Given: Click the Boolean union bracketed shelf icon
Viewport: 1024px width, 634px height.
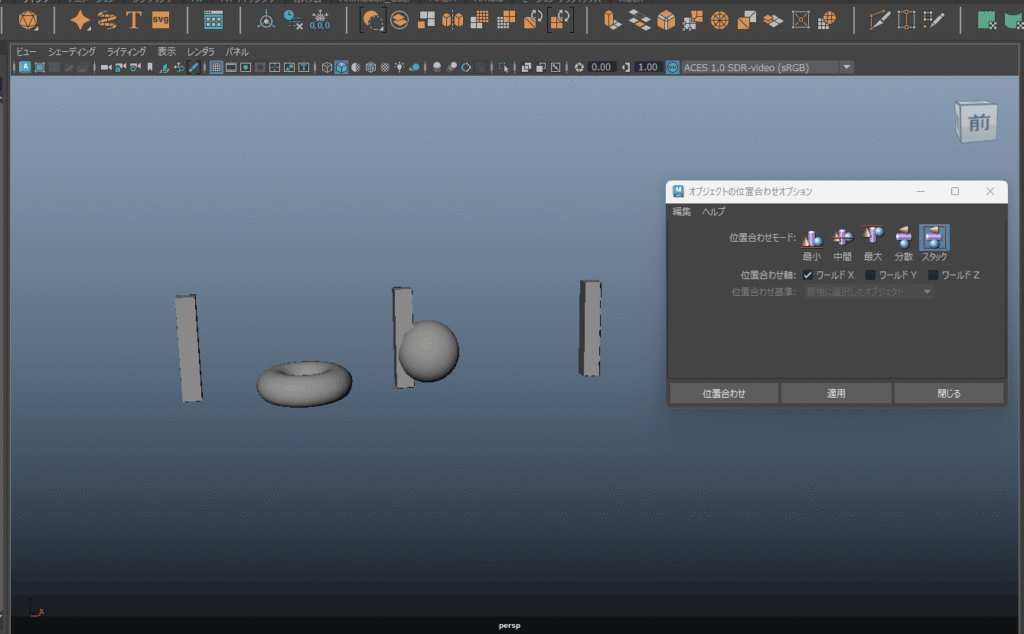Looking at the screenshot, I should coord(372,20).
